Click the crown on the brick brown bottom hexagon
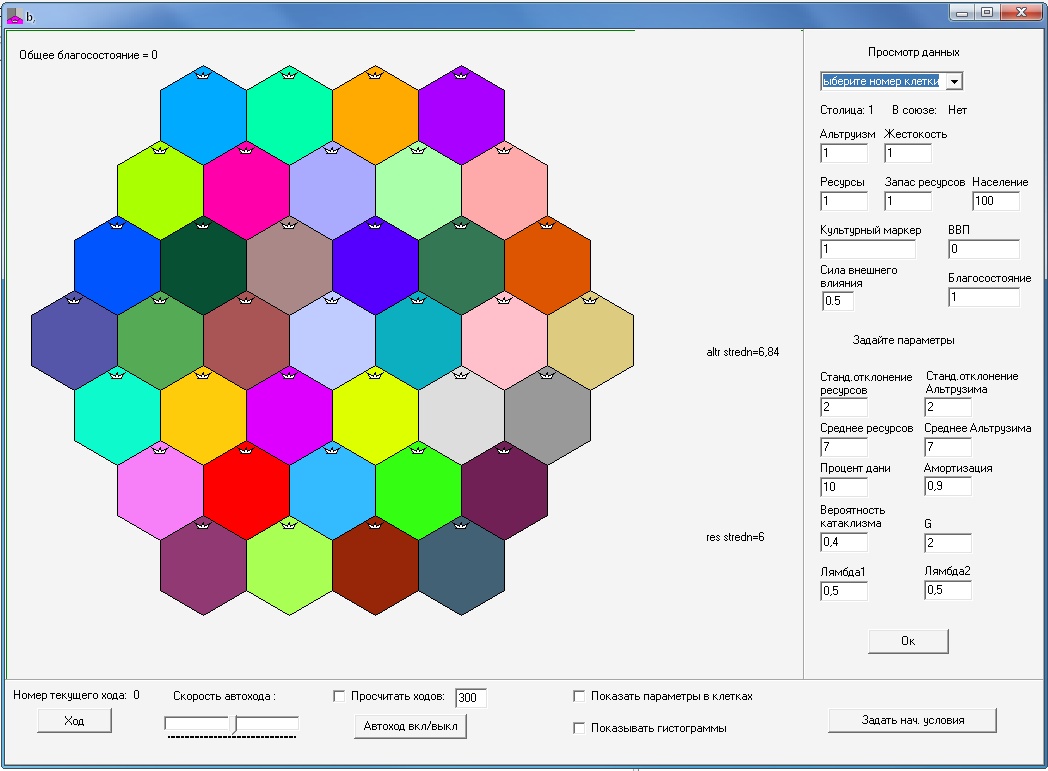 click(375, 525)
